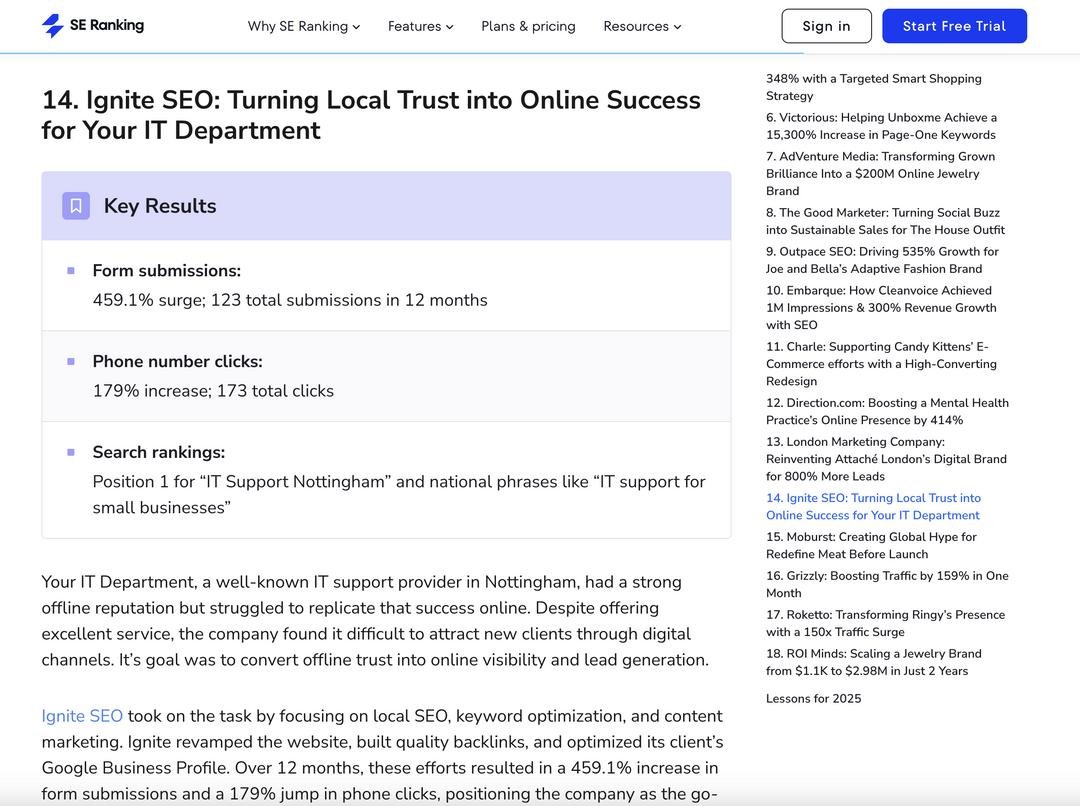Open 12. Direction.com section link
Screen dimensions: 1080x806
click(x=887, y=411)
